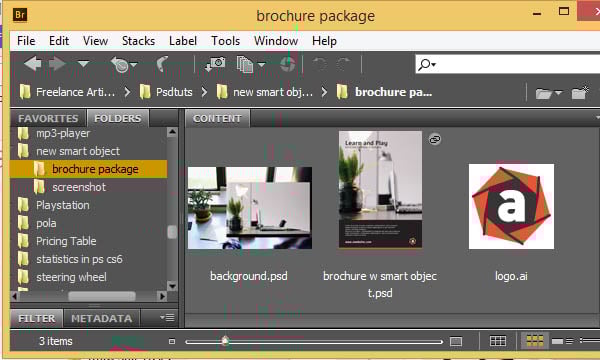Select the logo.ai thumbnail
Screen dimensions: 600x360
[x=511, y=207]
